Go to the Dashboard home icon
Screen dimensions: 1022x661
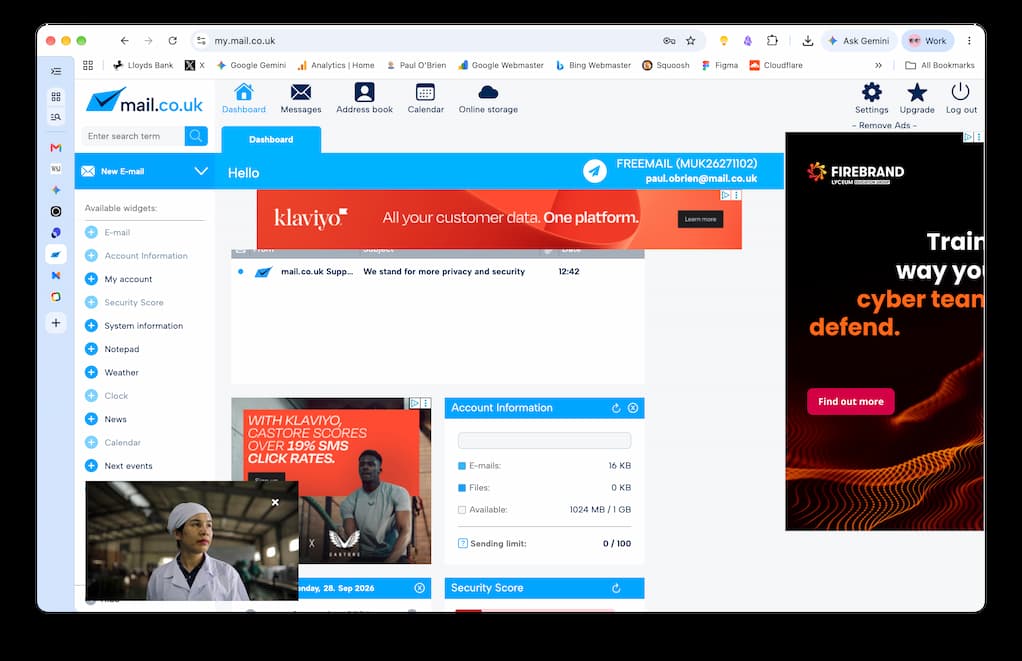(244, 98)
